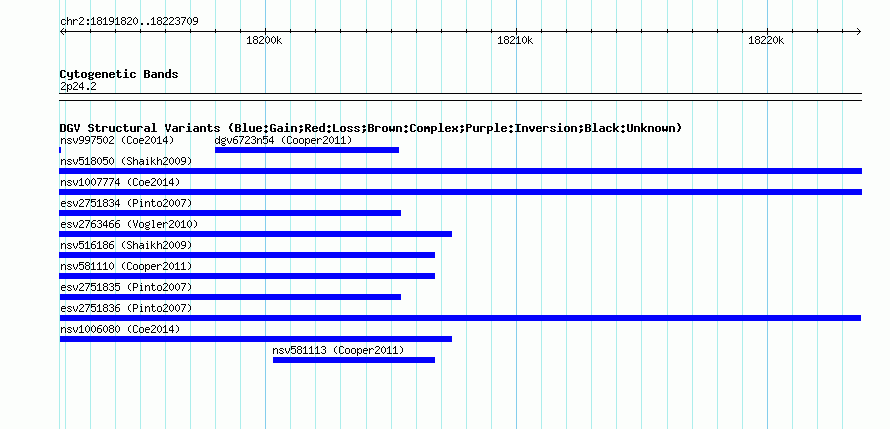Click the 18210k ruler tick label
The image size is (890, 429).
[x=515, y=40]
